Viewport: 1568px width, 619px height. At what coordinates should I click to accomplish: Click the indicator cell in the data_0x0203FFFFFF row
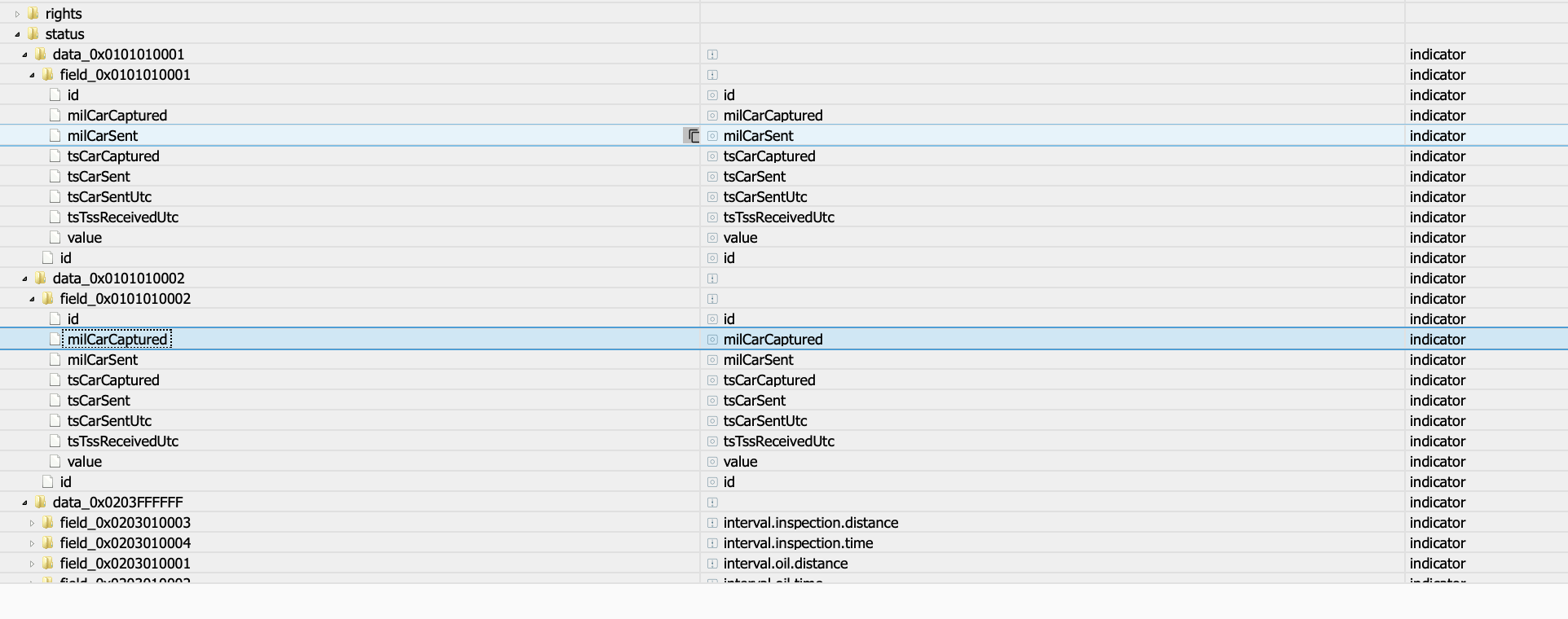(x=1438, y=503)
